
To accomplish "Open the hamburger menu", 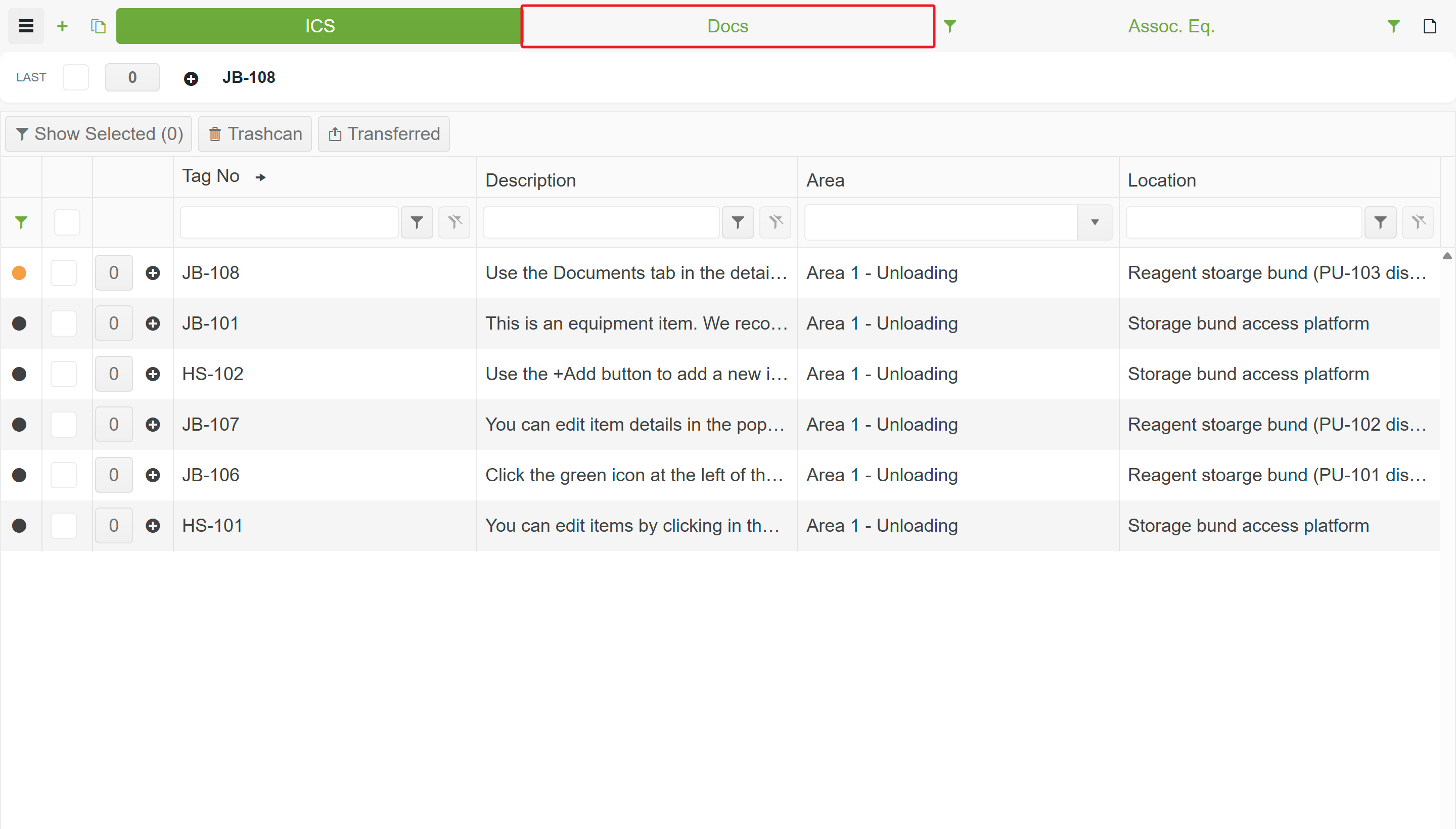I will point(26,26).
